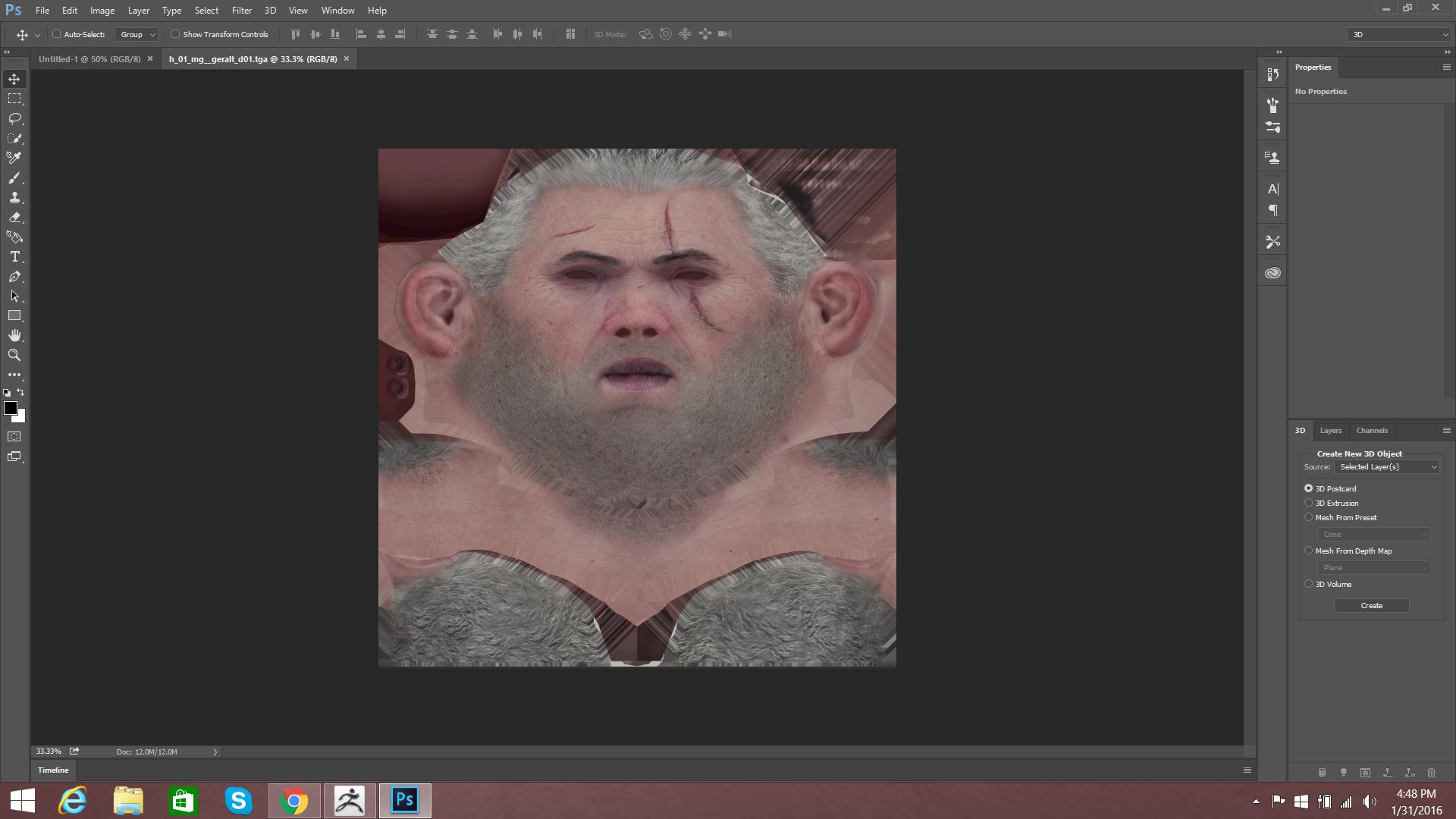Select the Eyedropper tool
Screen dimensions: 1456x819
(14, 158)
